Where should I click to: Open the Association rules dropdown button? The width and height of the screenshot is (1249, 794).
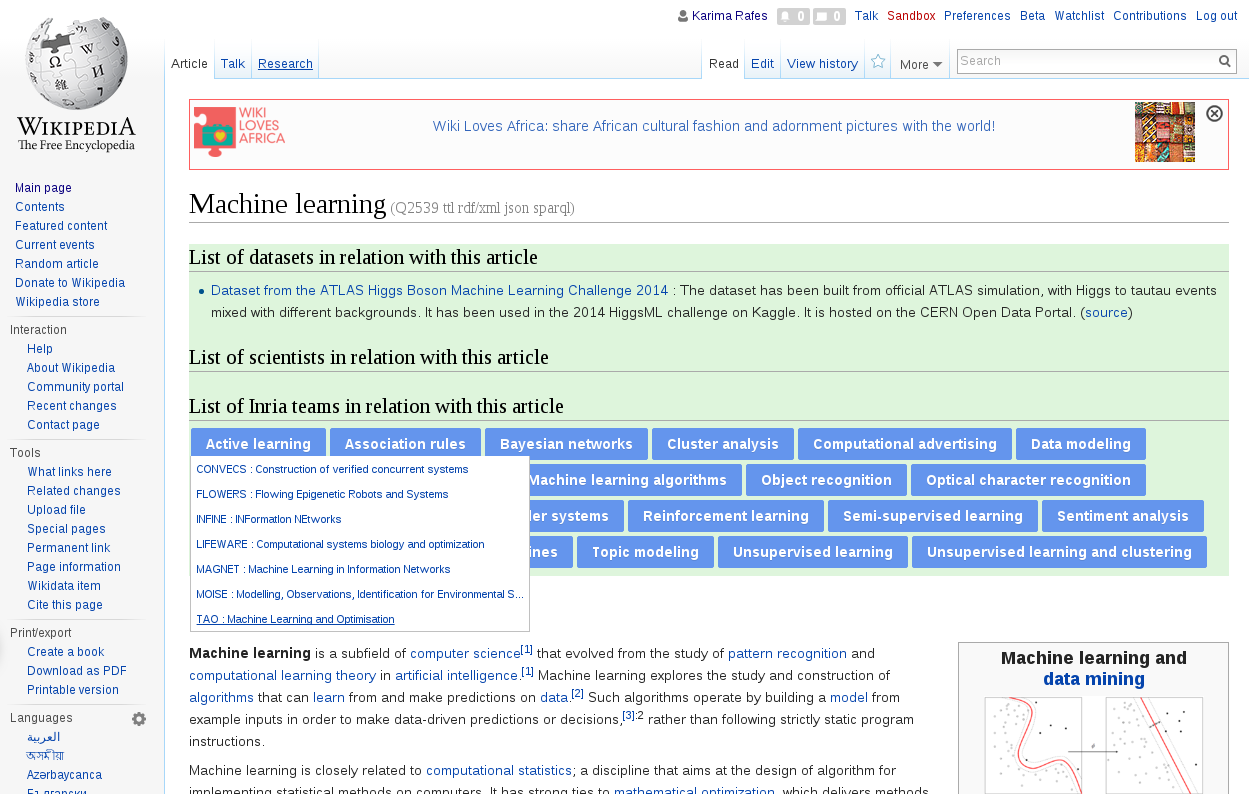(x=405, y=444)
